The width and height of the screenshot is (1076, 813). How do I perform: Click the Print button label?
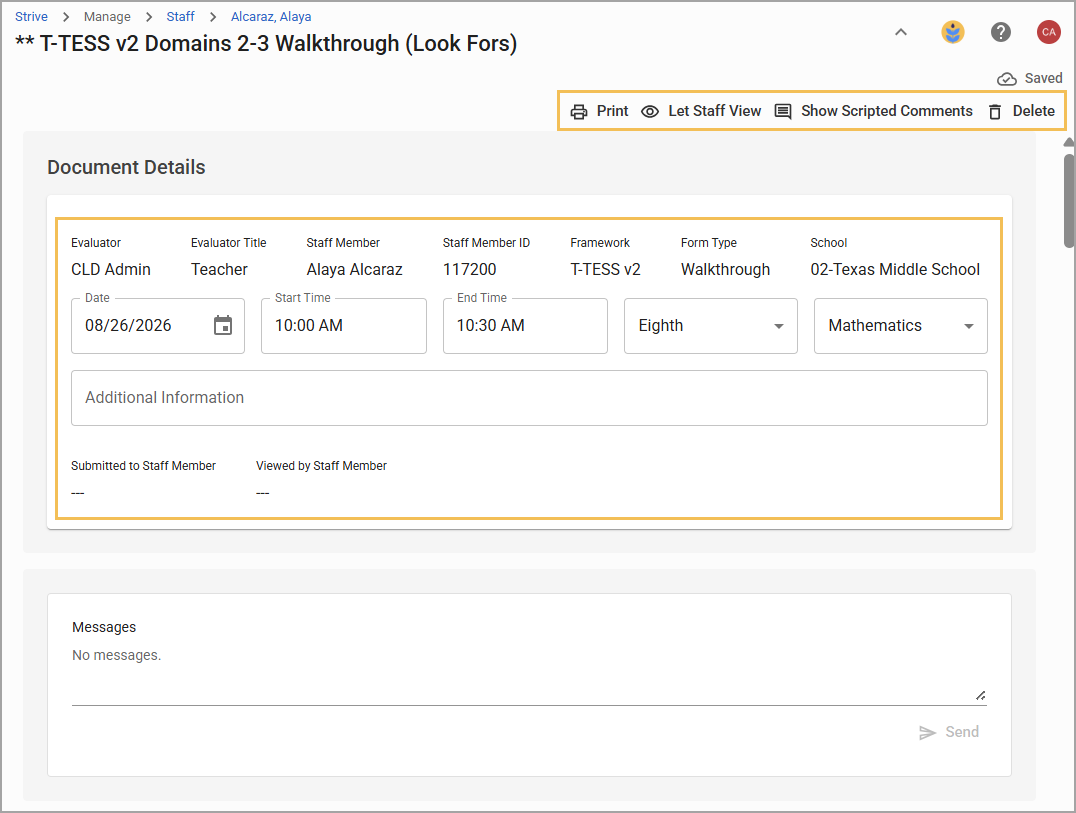612,111
